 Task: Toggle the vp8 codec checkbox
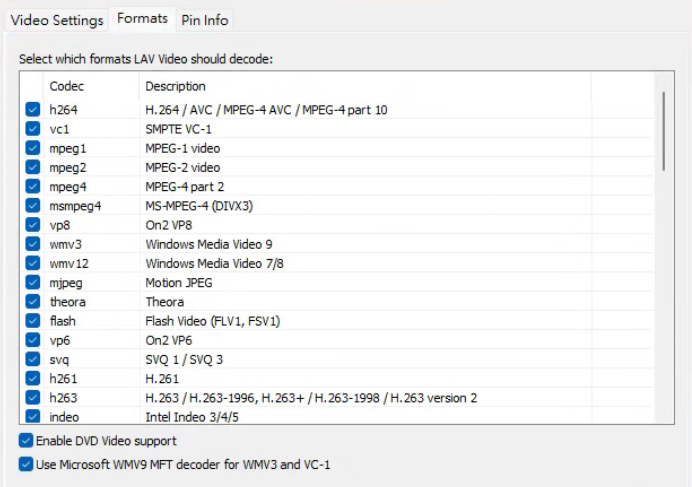click(x=33, y=225)
